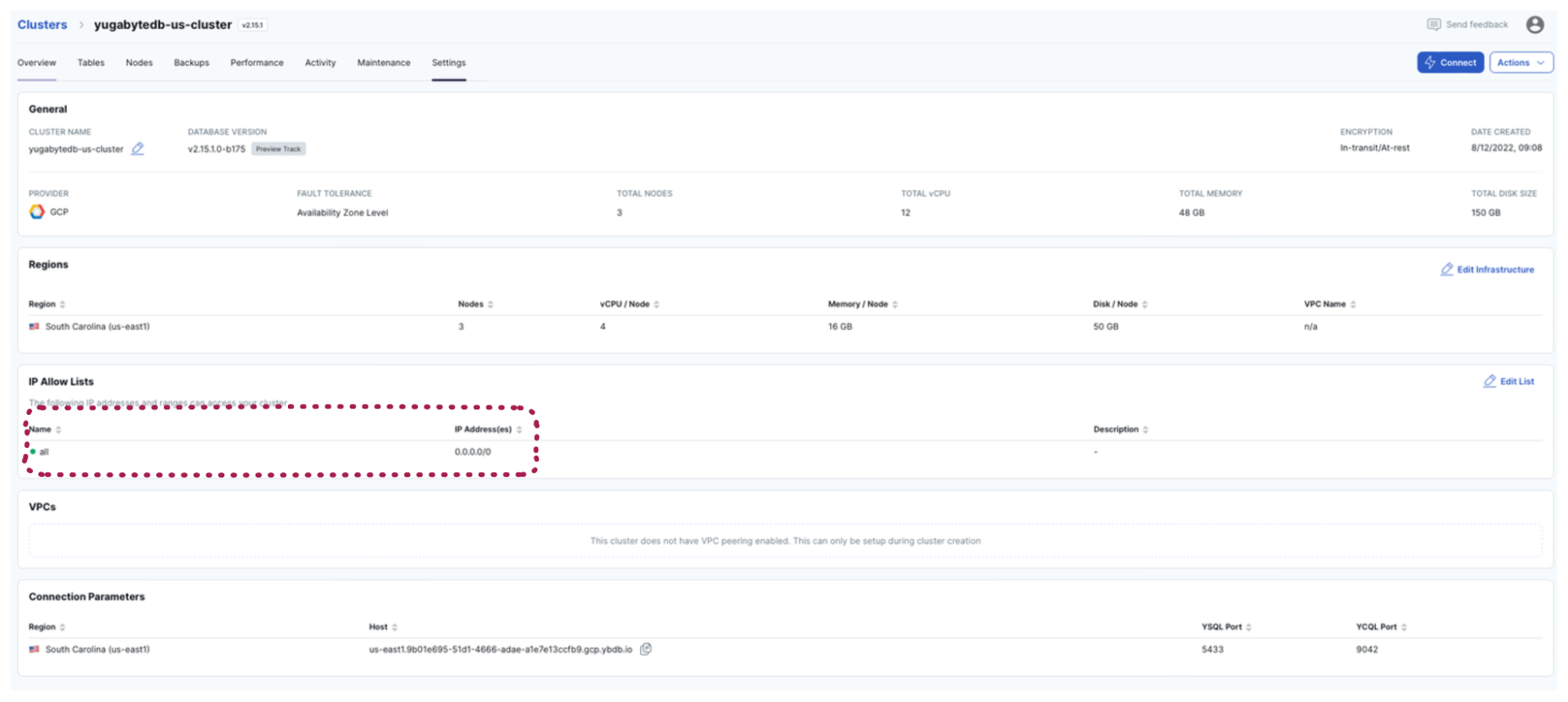
Task: Click the Send feedback link
Action: point(1477,25)
